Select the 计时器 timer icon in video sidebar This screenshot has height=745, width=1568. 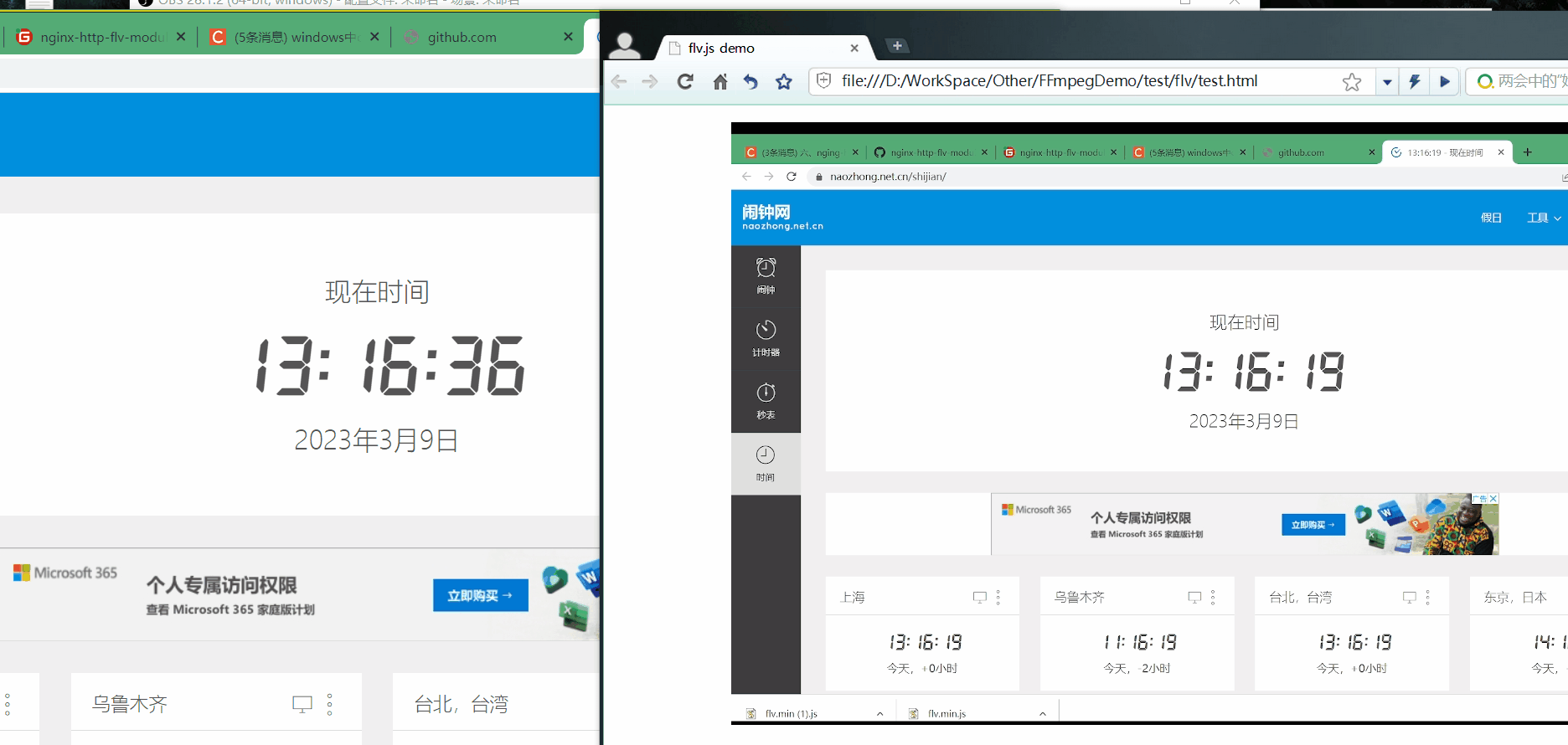click(x=766, y=338)
